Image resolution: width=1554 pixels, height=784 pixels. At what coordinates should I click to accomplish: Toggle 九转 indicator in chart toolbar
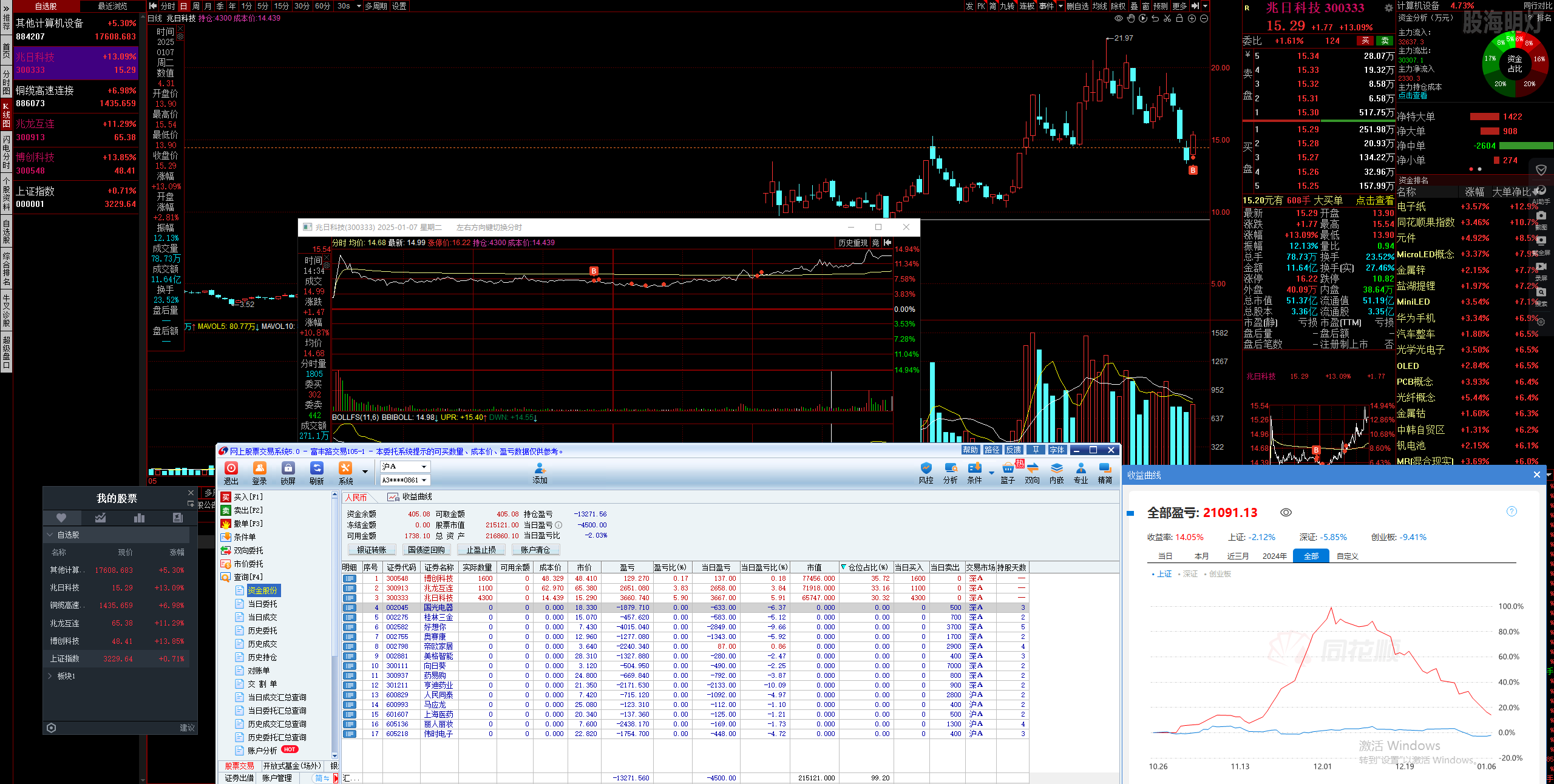pos(1007,6)
